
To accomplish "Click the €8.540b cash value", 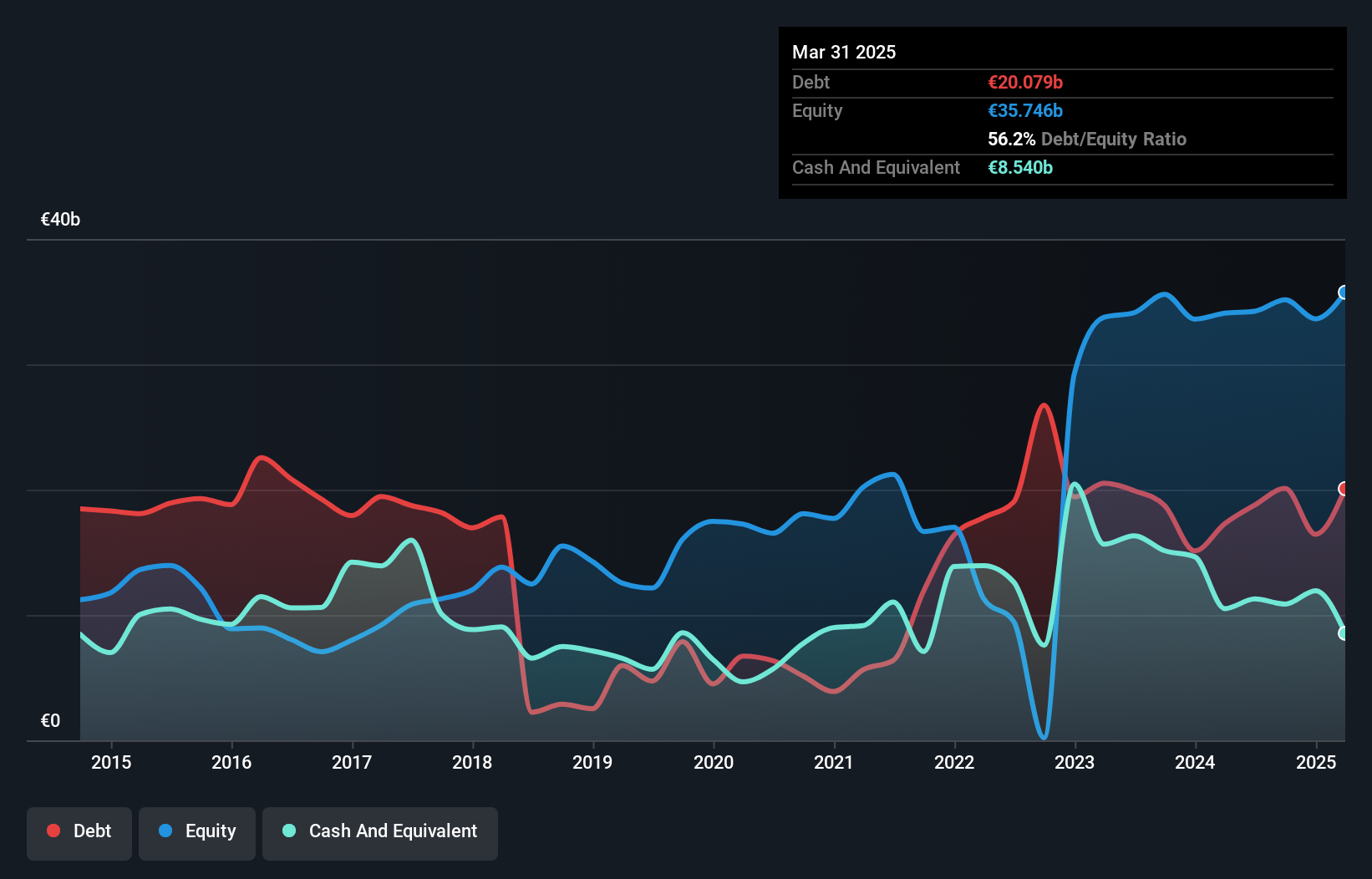I will (1020, 167).
